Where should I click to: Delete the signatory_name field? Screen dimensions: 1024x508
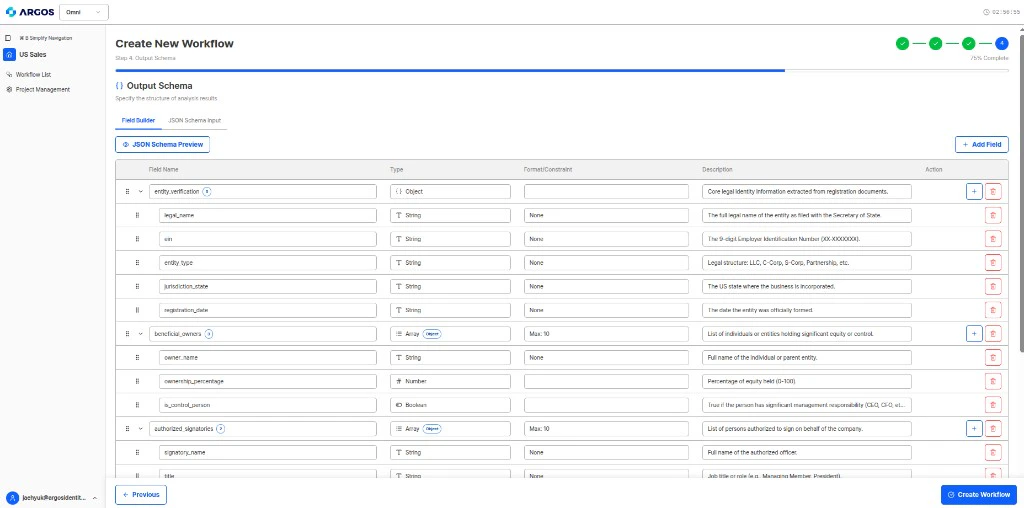point(993,452)
